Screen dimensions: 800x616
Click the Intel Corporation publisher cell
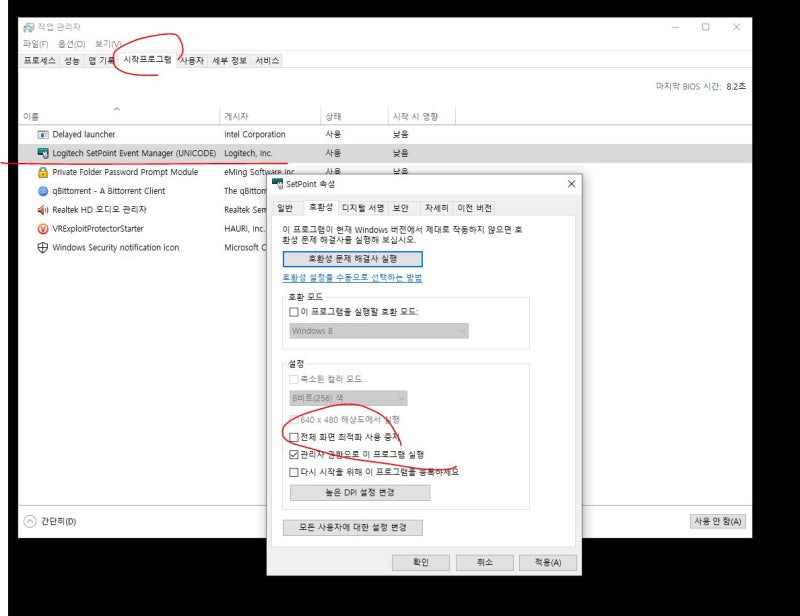tap(255, 135)
